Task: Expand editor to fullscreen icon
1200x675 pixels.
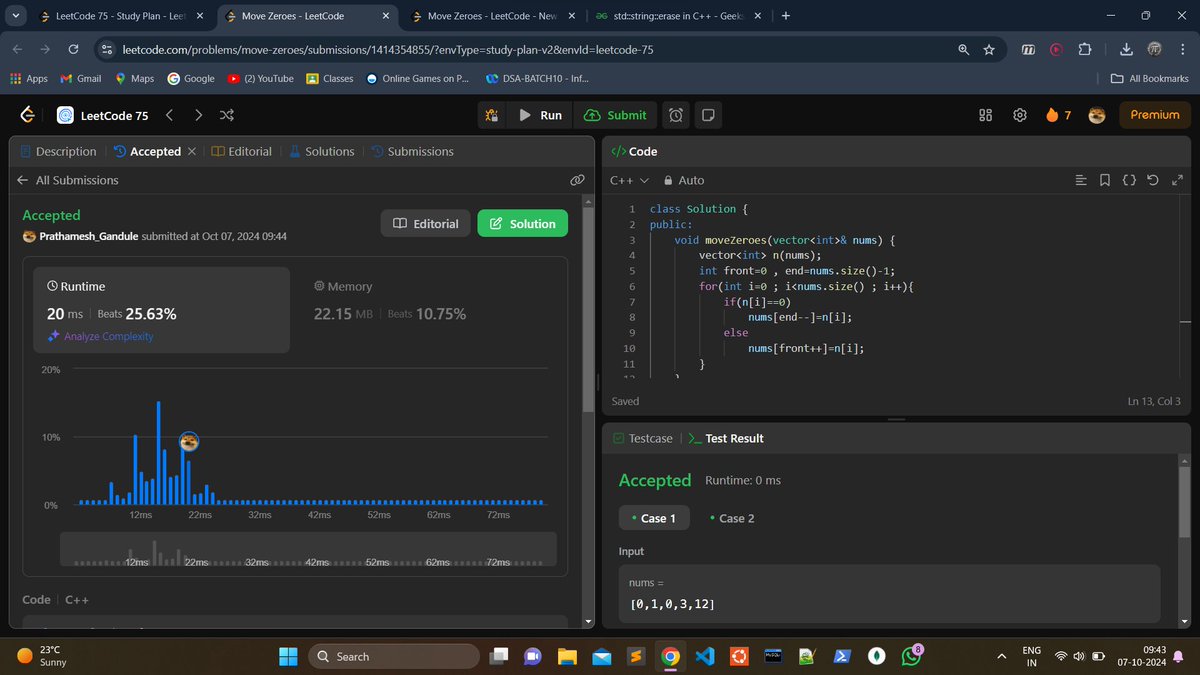Action: [x=1176, y=180]
